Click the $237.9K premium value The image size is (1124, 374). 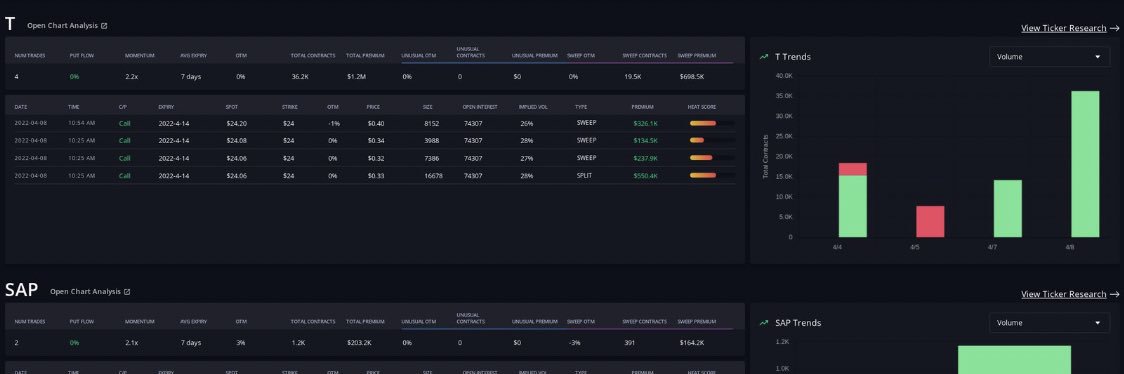pos(645,158)
